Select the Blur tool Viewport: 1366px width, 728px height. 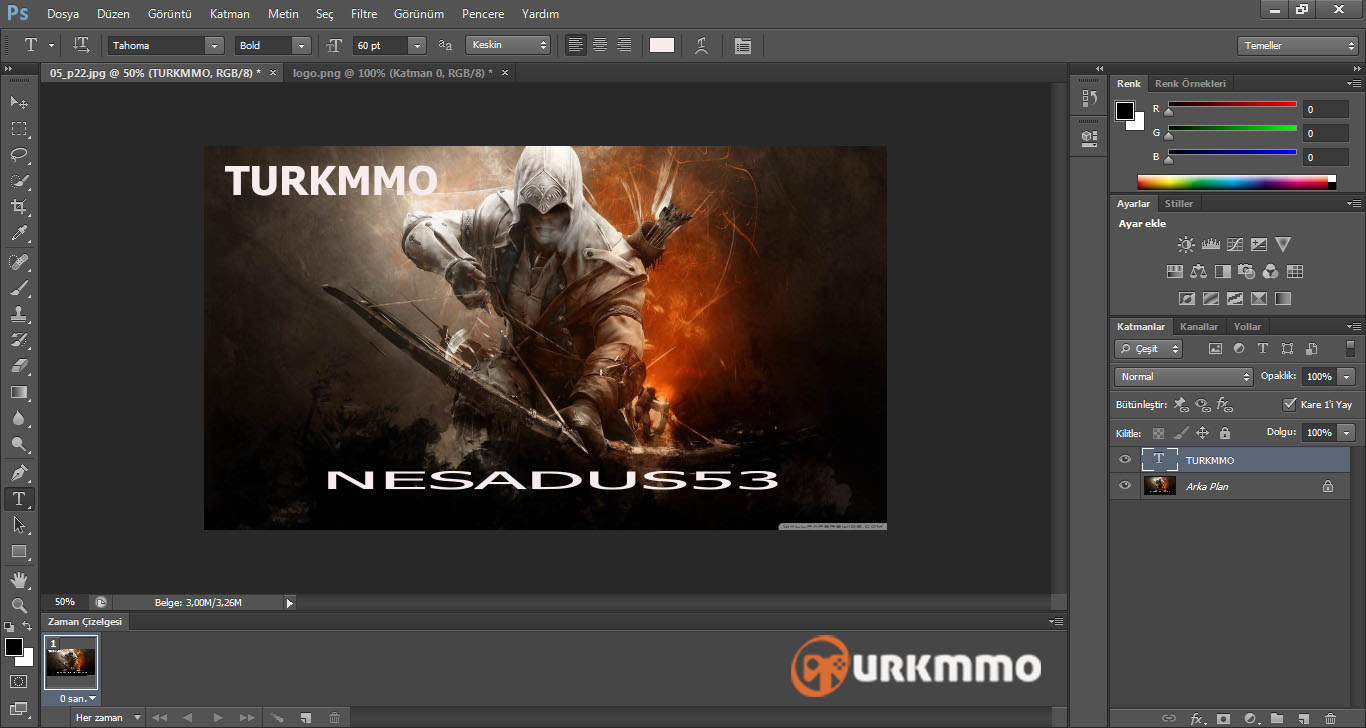pos(19,418)
